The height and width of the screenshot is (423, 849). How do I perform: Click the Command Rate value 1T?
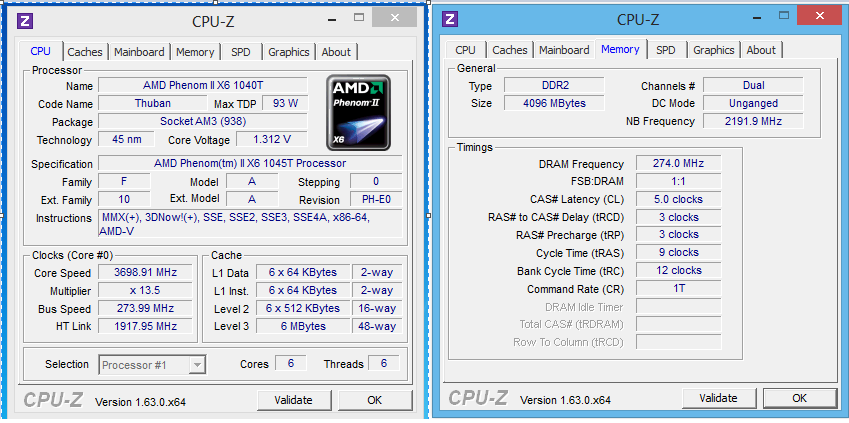(x=679, y=288)
